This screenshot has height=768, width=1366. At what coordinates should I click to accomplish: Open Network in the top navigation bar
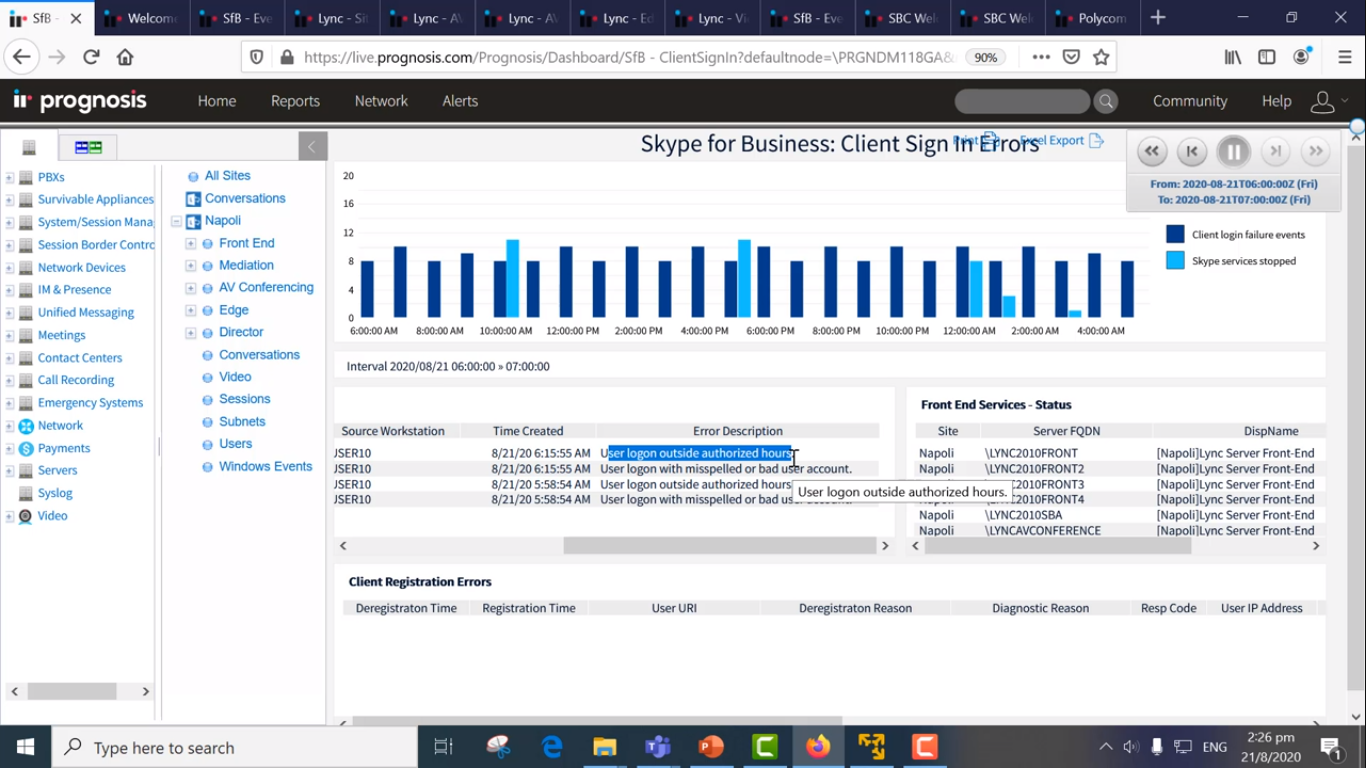381,101
